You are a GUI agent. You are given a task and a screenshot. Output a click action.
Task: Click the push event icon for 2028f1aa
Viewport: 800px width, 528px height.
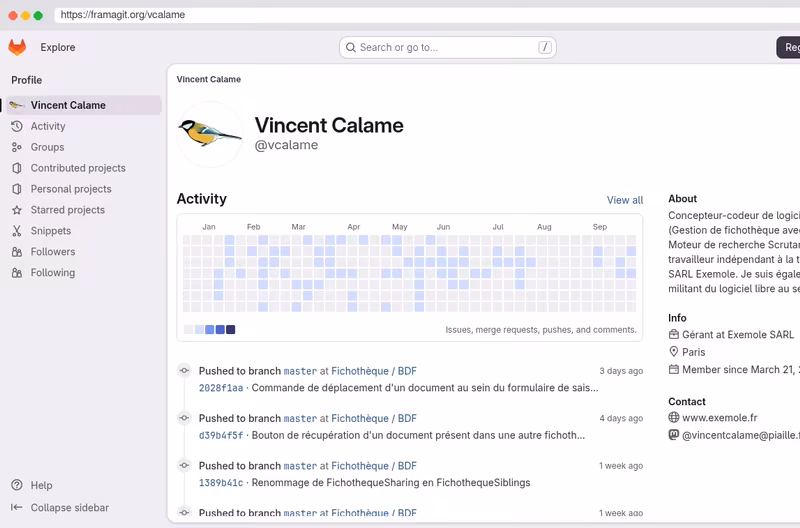point(184,370)
